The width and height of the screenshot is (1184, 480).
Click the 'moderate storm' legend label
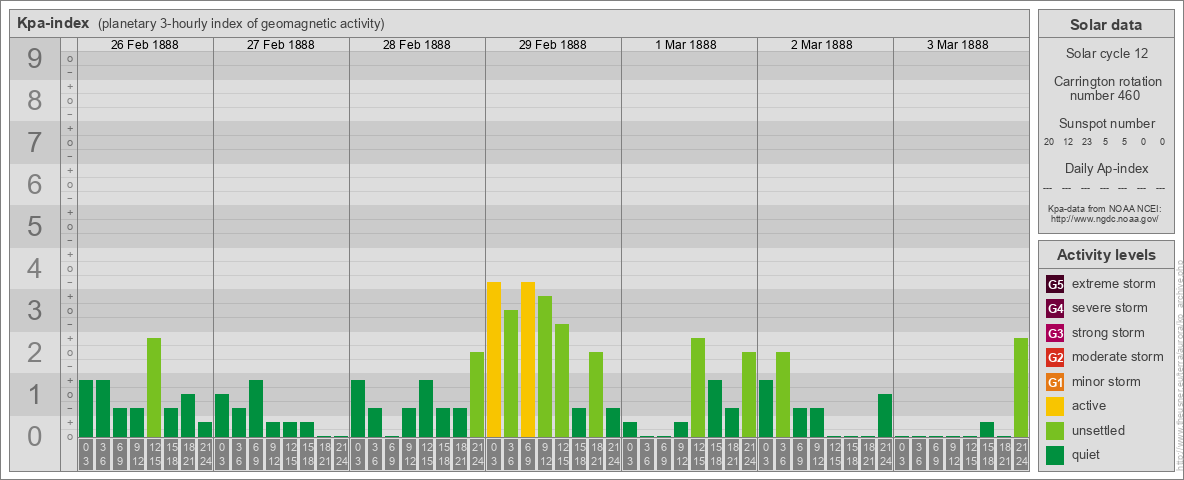click(1118, 356)
